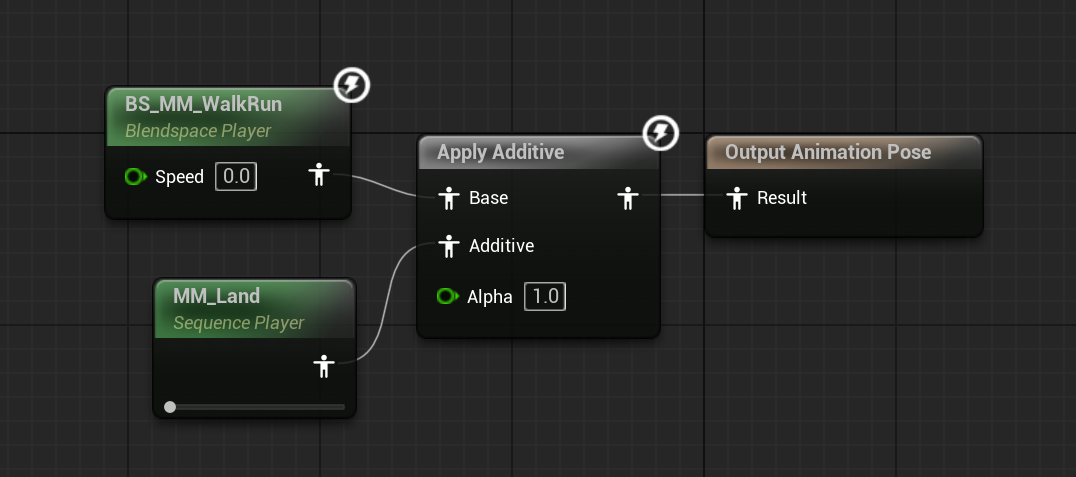Viewport: 1076px width, 477px height.
Task: Click the green Alpha float pin
Action: coord(447,296)
